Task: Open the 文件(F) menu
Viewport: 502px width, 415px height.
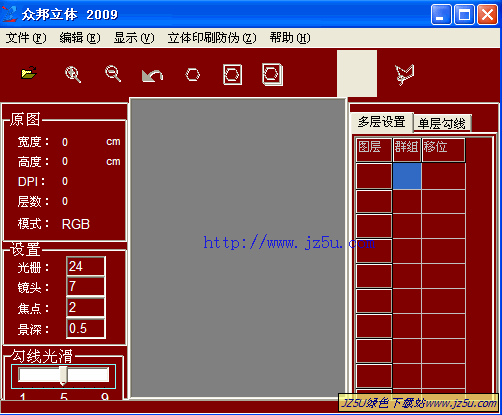Action: point(26,38)
